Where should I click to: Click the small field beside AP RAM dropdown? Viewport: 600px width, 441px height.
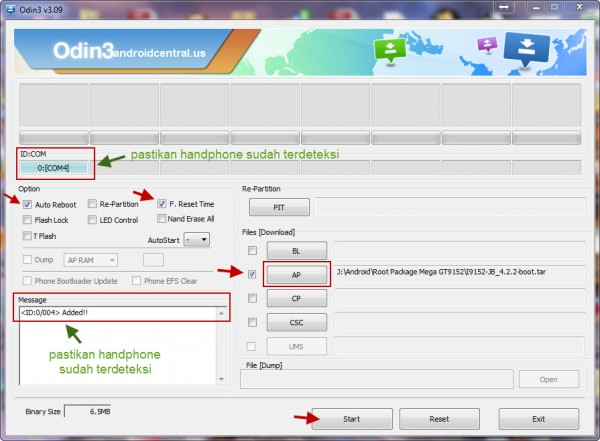(153, 260)
